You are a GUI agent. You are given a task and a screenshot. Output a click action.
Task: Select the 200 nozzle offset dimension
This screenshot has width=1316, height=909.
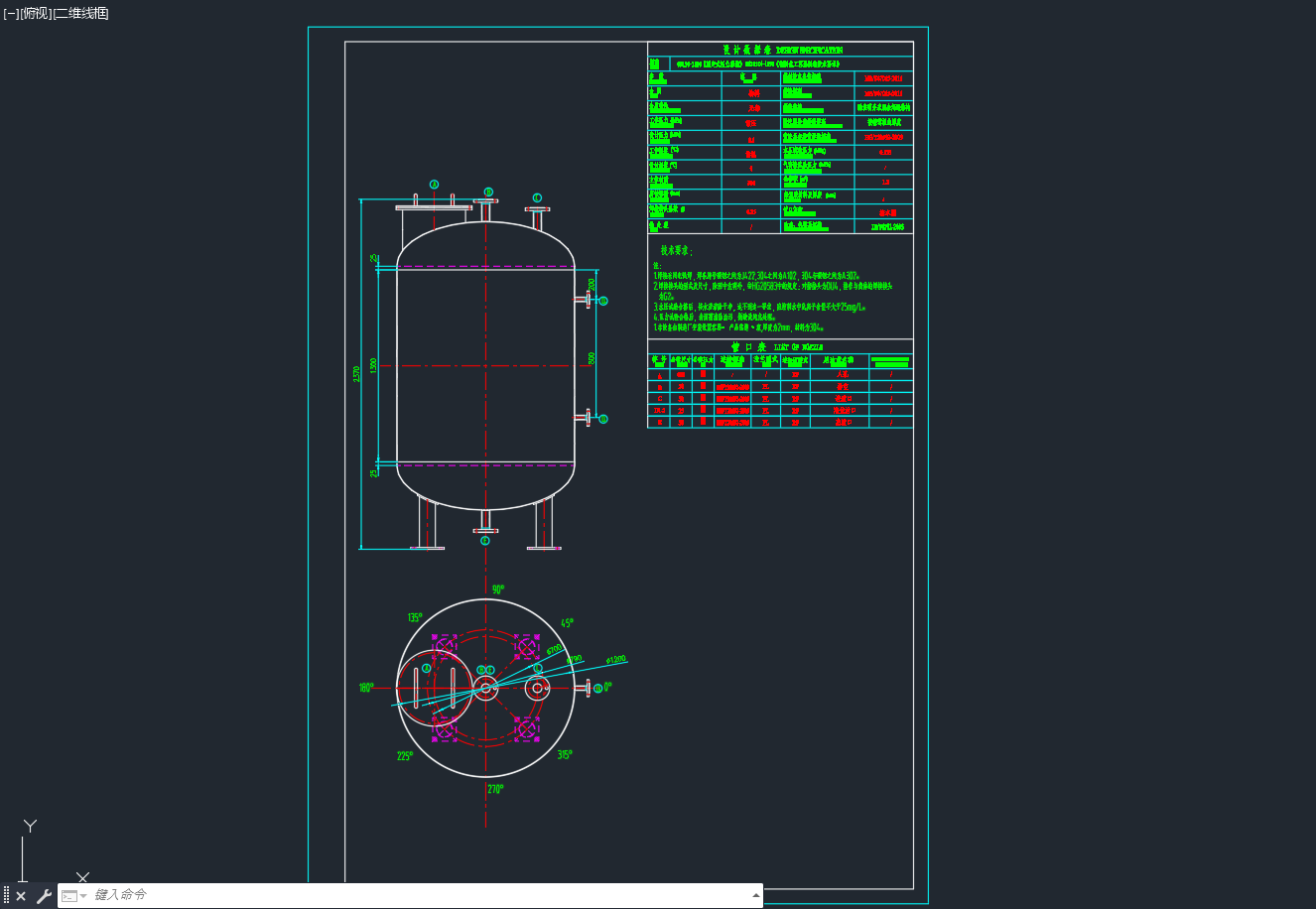592,284
